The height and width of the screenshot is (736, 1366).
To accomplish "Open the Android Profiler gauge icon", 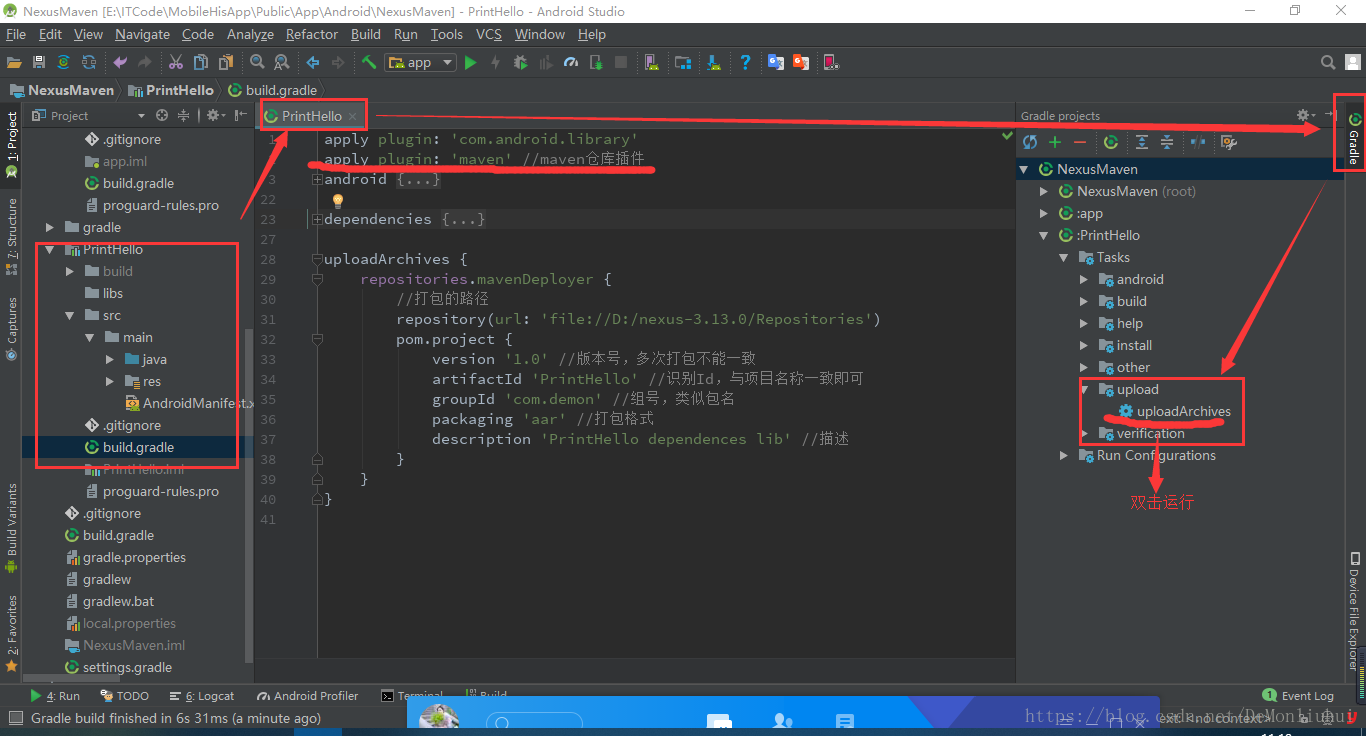I will (571, 62).
